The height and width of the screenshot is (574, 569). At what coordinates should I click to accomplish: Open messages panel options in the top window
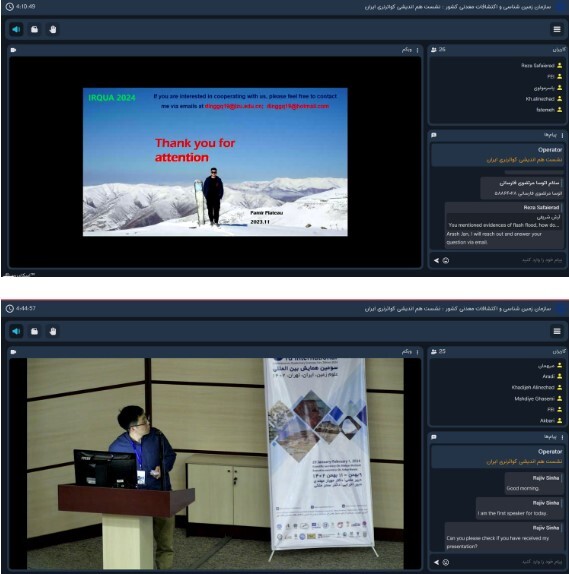pyautogui.click(x=562, y=135)
